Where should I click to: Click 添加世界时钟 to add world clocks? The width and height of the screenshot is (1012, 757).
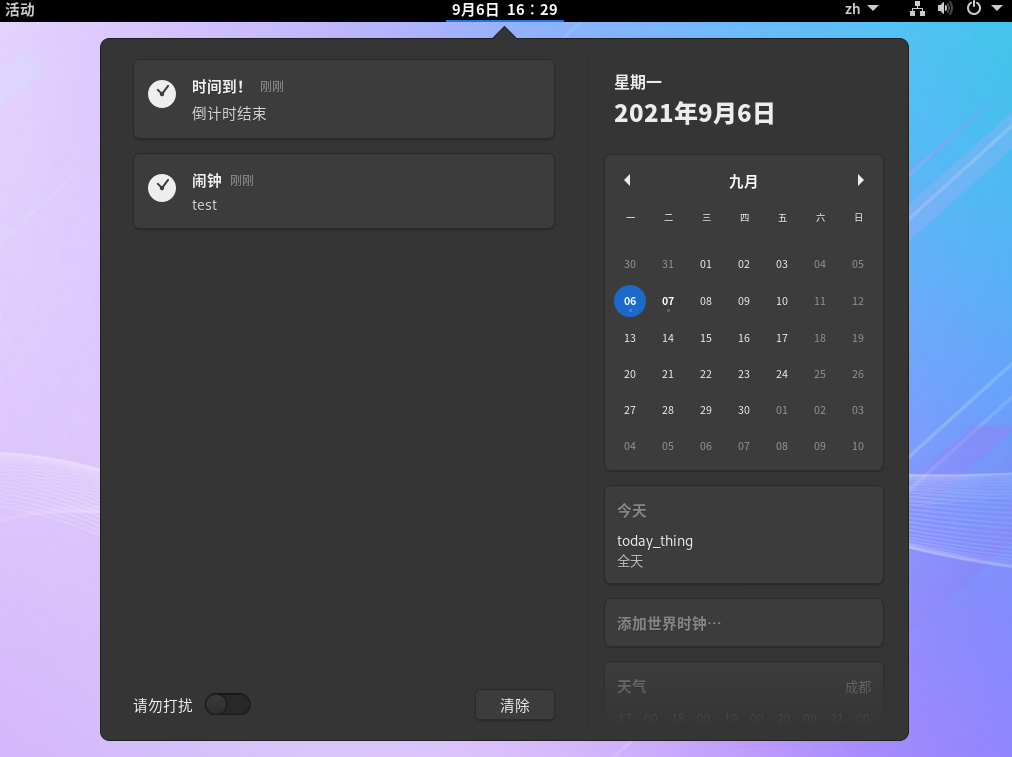pyautogui.click(x=743, y=623)
